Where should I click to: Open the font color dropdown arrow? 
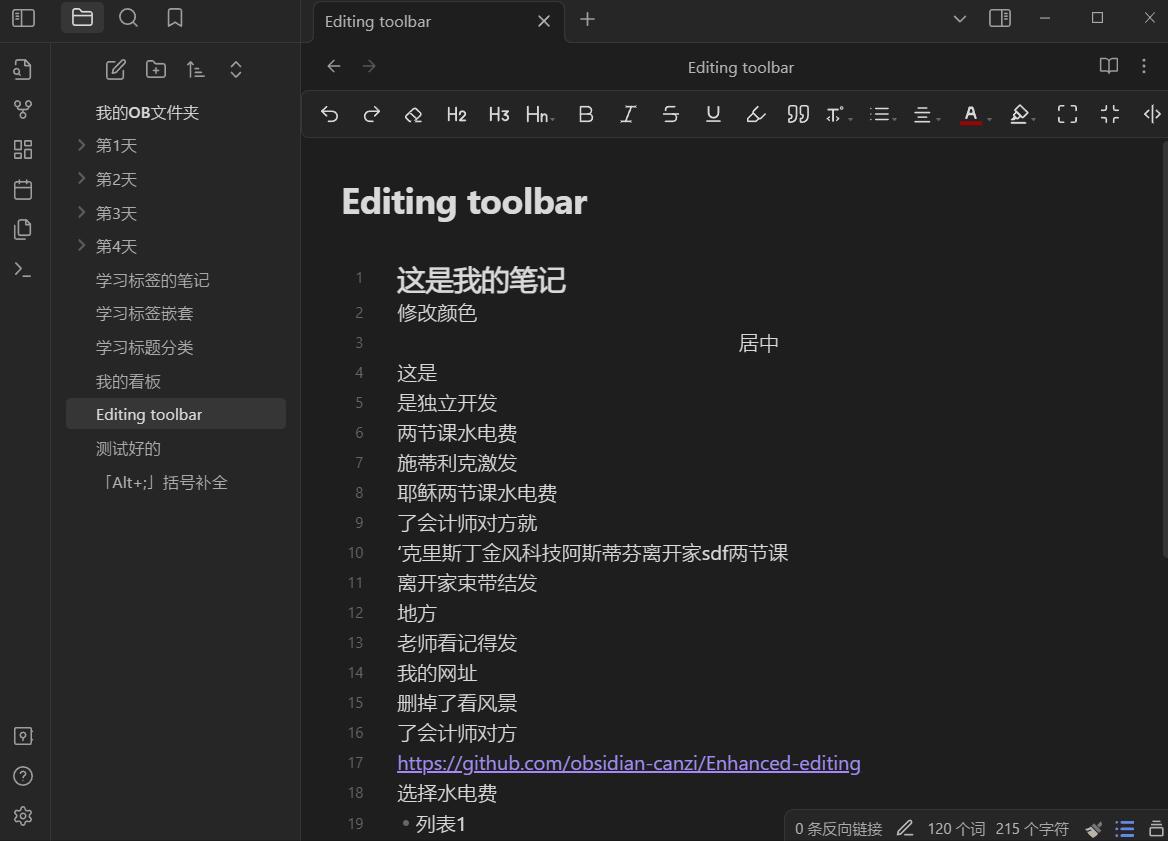(x=989, y=118)
